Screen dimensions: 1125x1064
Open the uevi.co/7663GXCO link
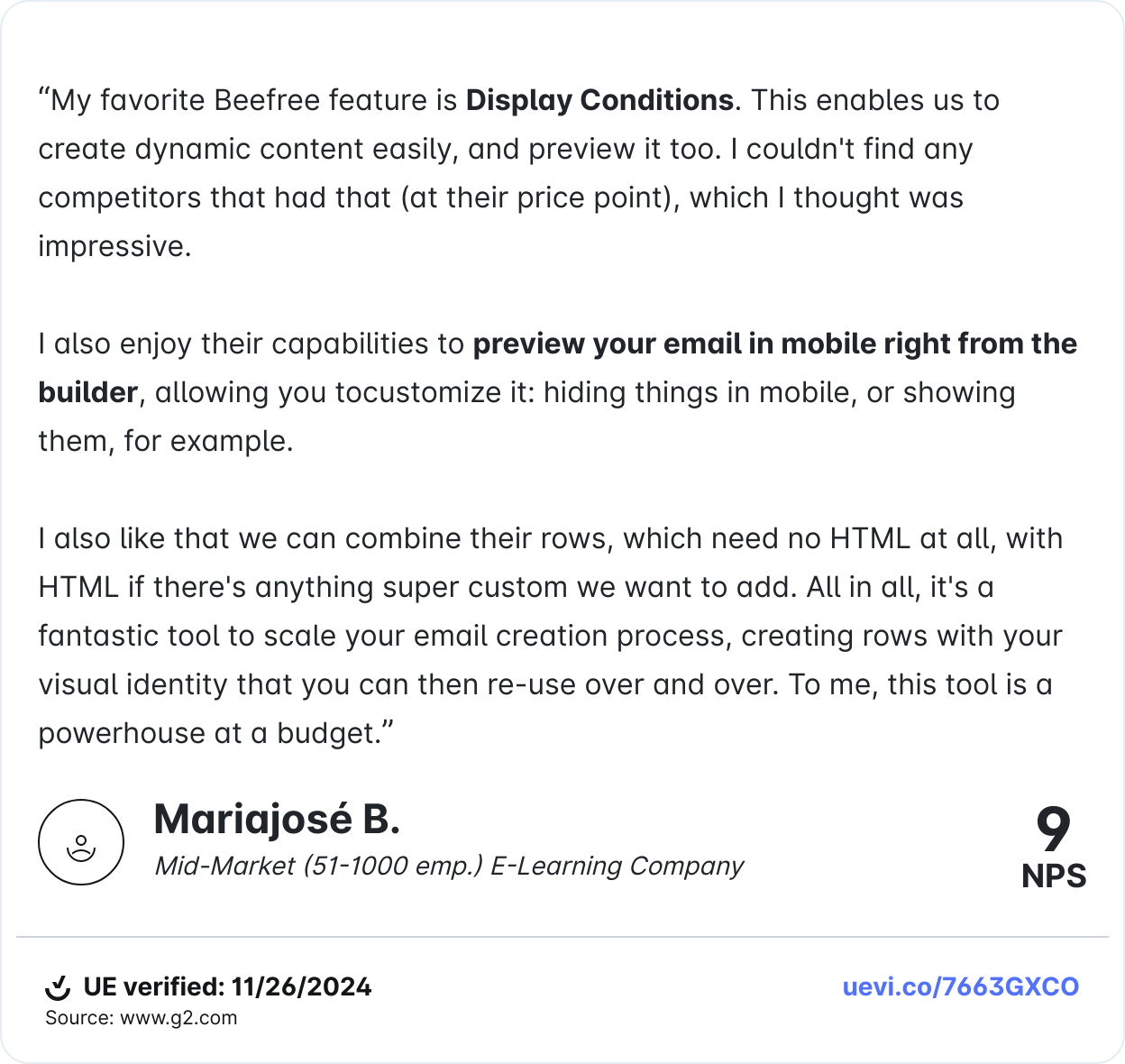tap(960, 986)
